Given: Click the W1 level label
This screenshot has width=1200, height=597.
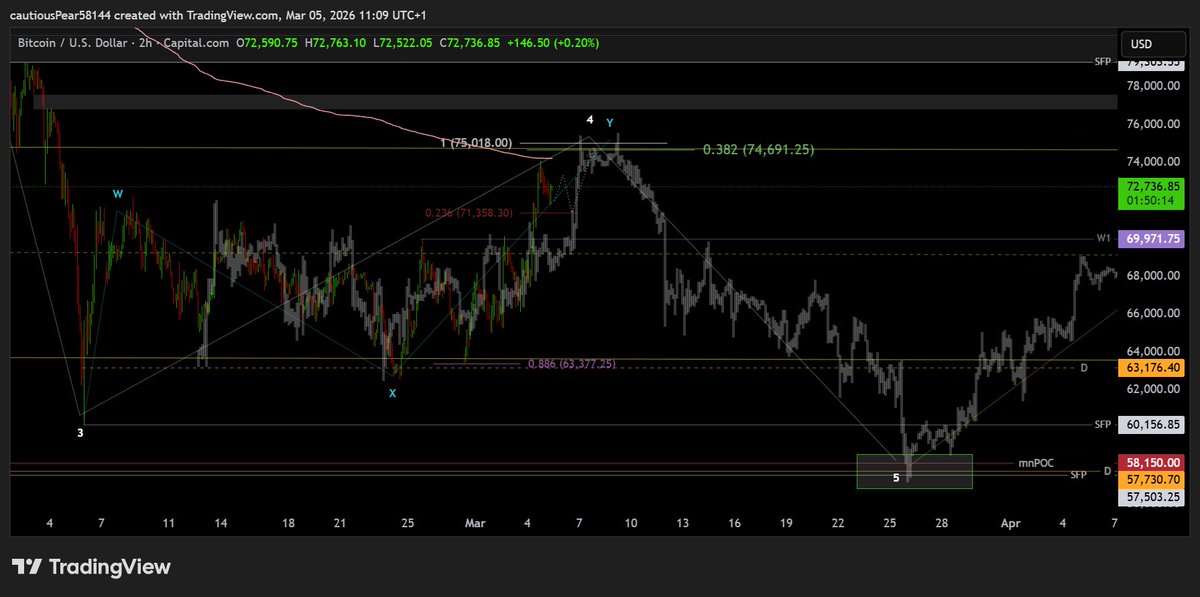Looking at the screenshot, I should [x=1104, y=238].
